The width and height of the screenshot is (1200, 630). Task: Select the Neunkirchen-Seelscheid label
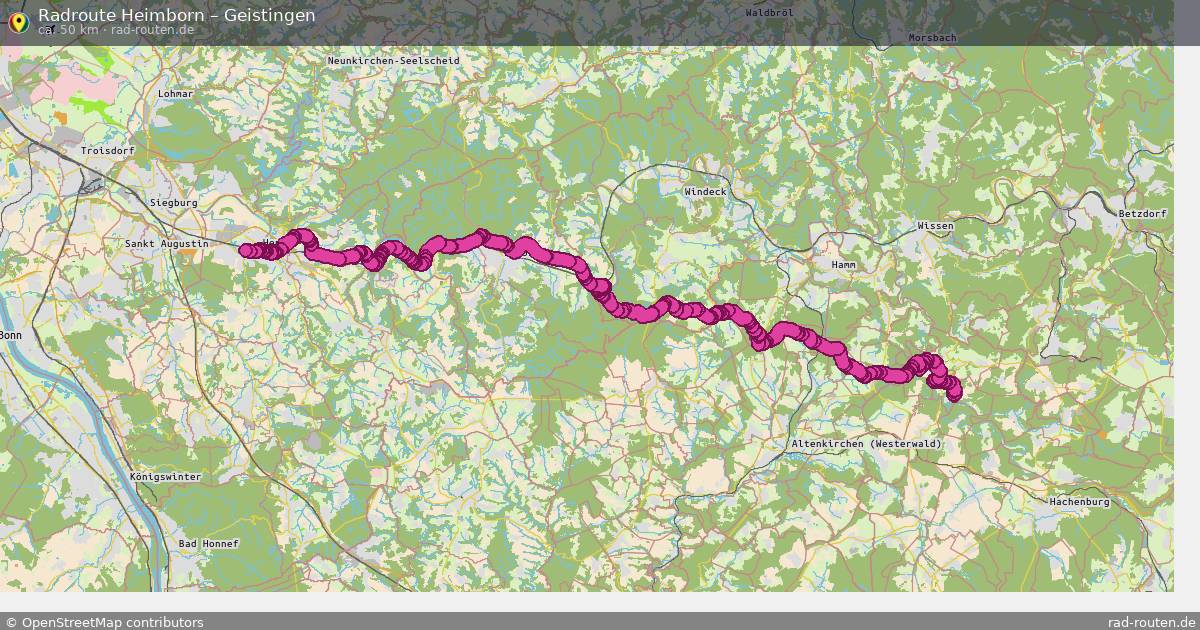394,60
